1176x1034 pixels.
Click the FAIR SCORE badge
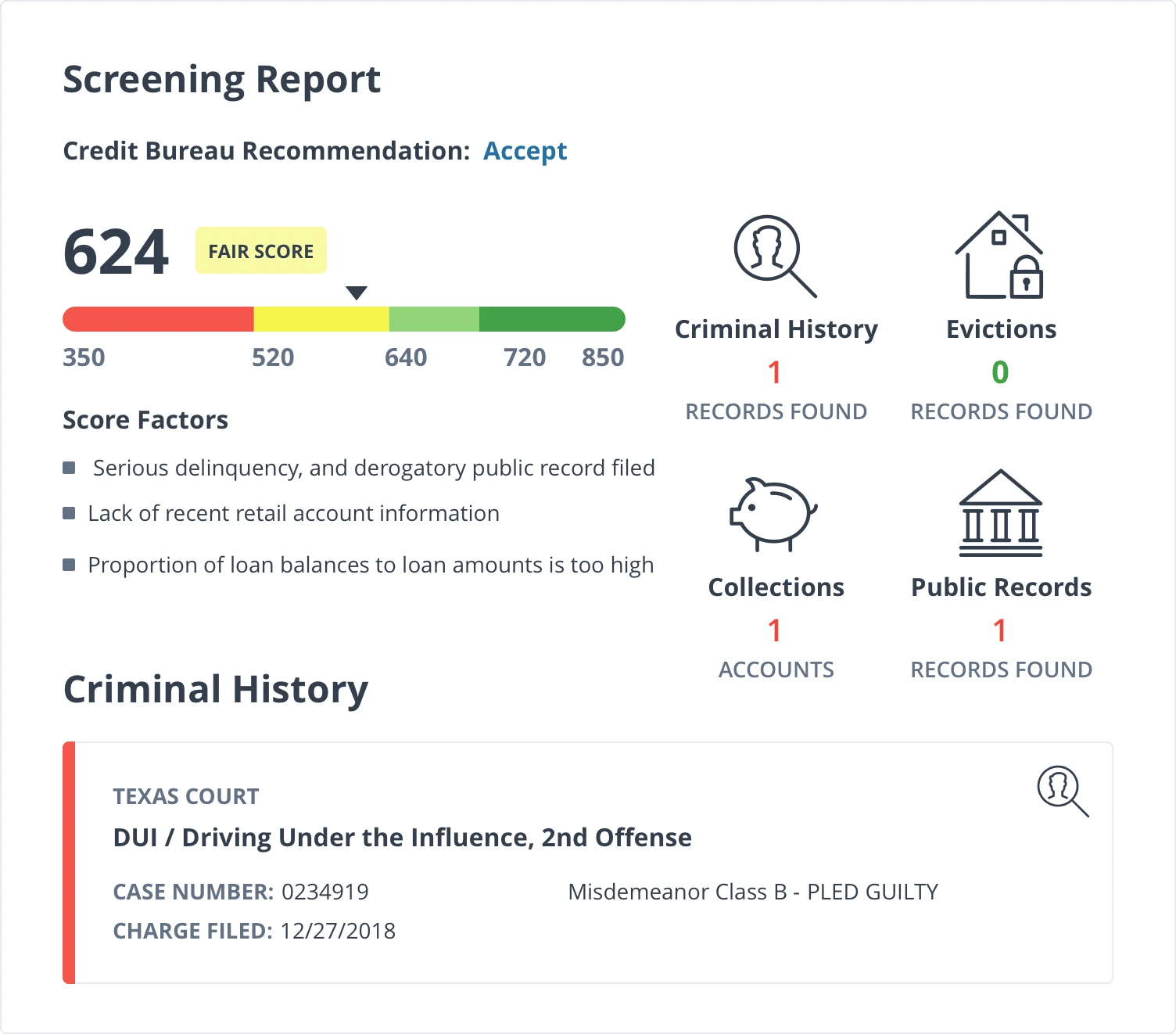(260, 251)
